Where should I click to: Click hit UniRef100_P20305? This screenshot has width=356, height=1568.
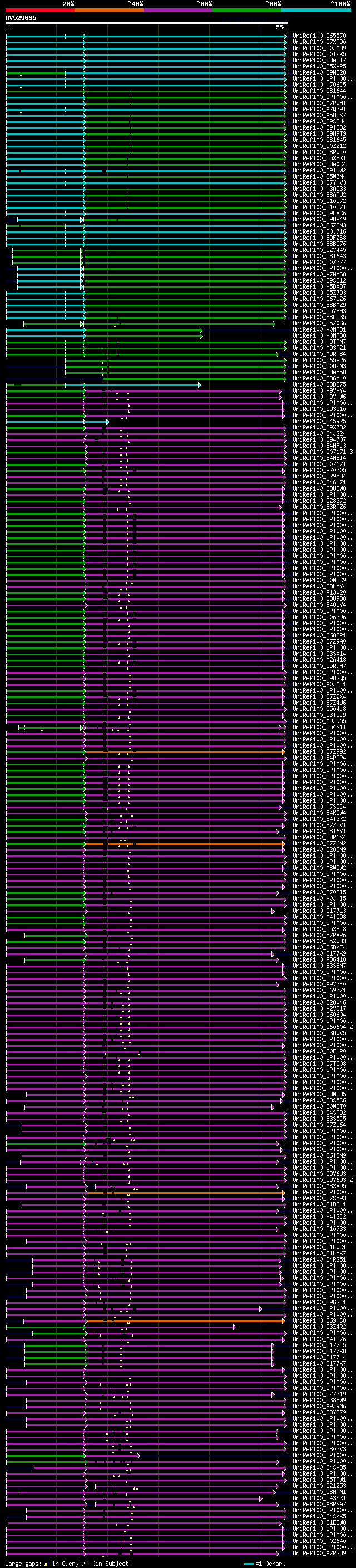[x=319, y=470]
